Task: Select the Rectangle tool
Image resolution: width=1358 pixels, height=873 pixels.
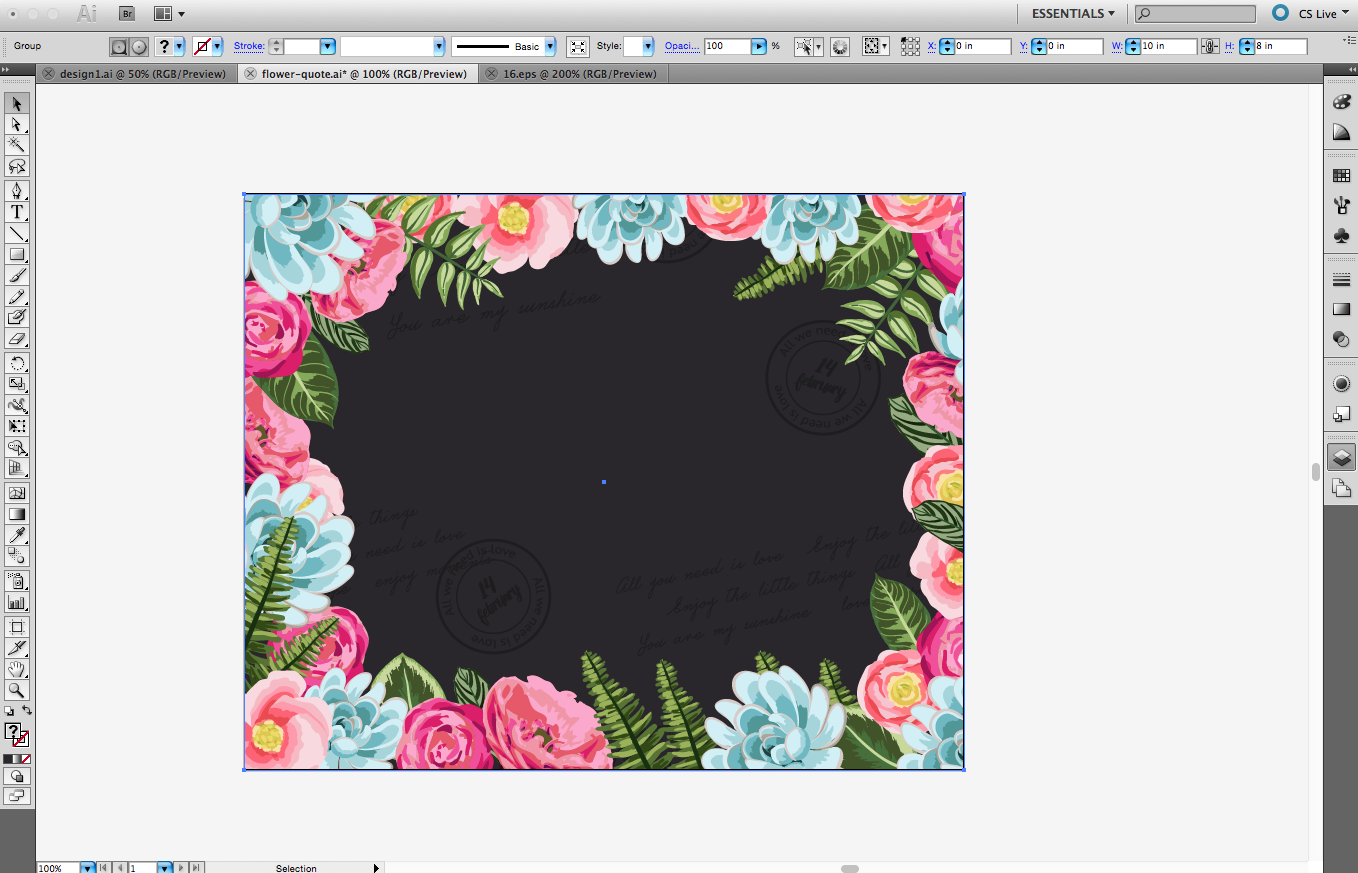Action: click(17, 254)
